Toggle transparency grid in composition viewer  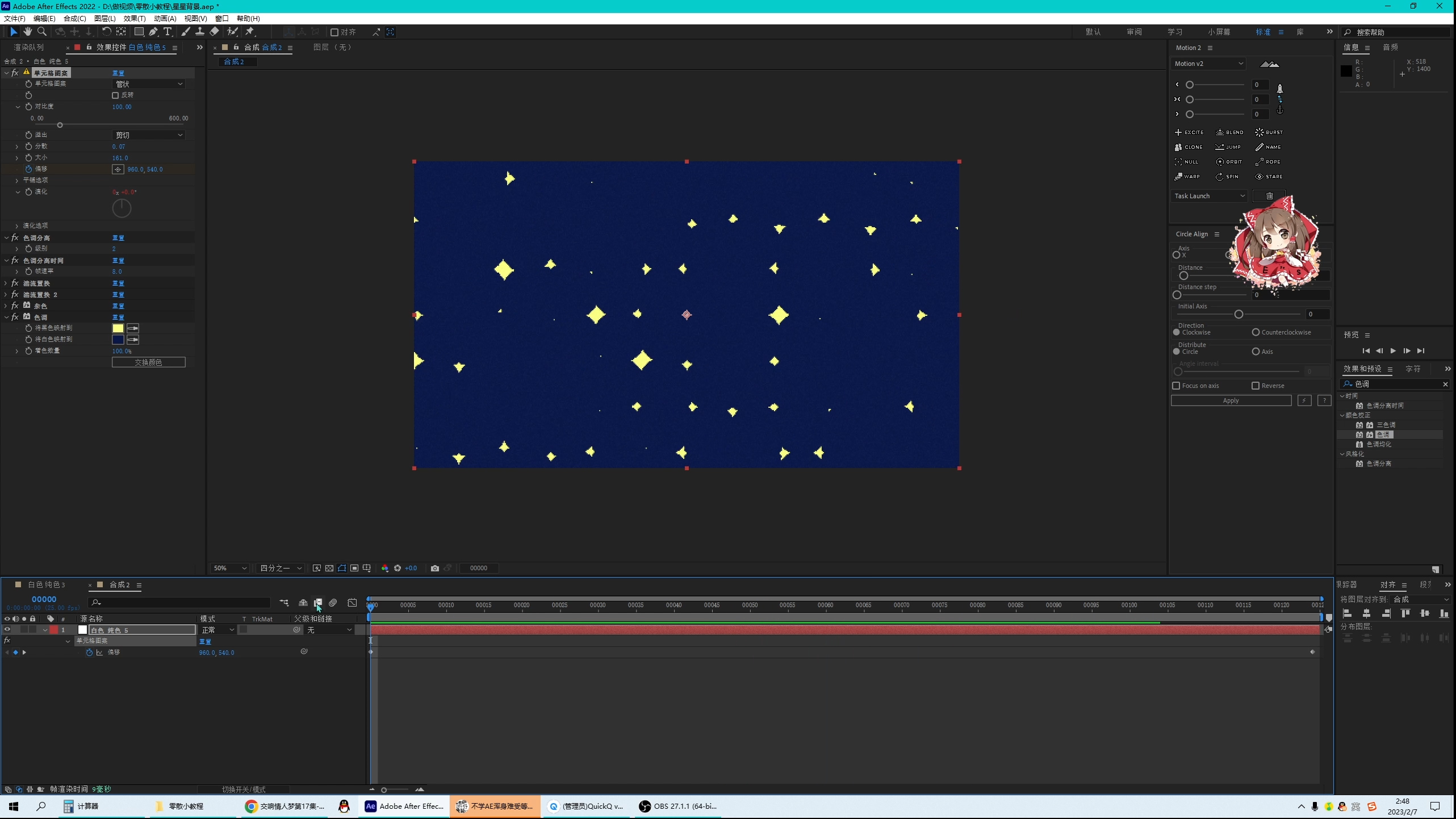click(329, 568)
